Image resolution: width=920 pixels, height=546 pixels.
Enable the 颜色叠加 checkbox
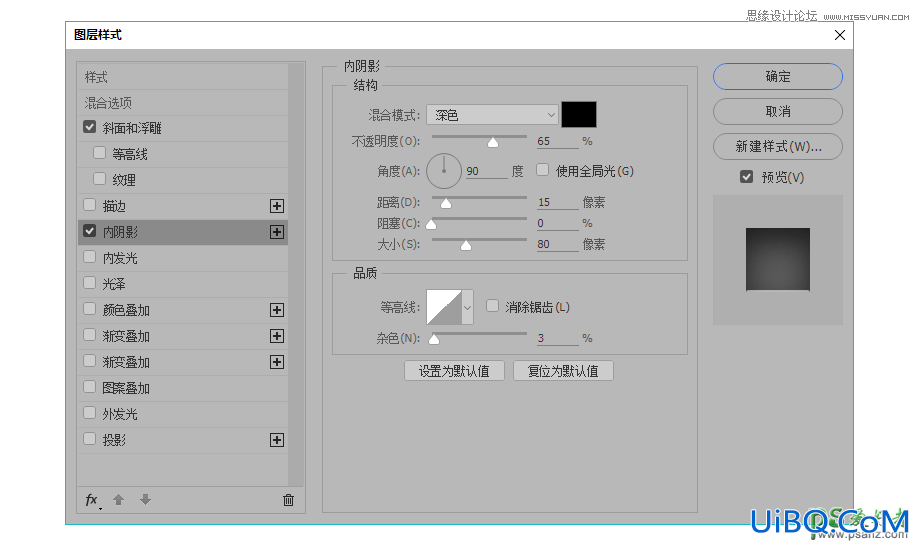point(90,309)
